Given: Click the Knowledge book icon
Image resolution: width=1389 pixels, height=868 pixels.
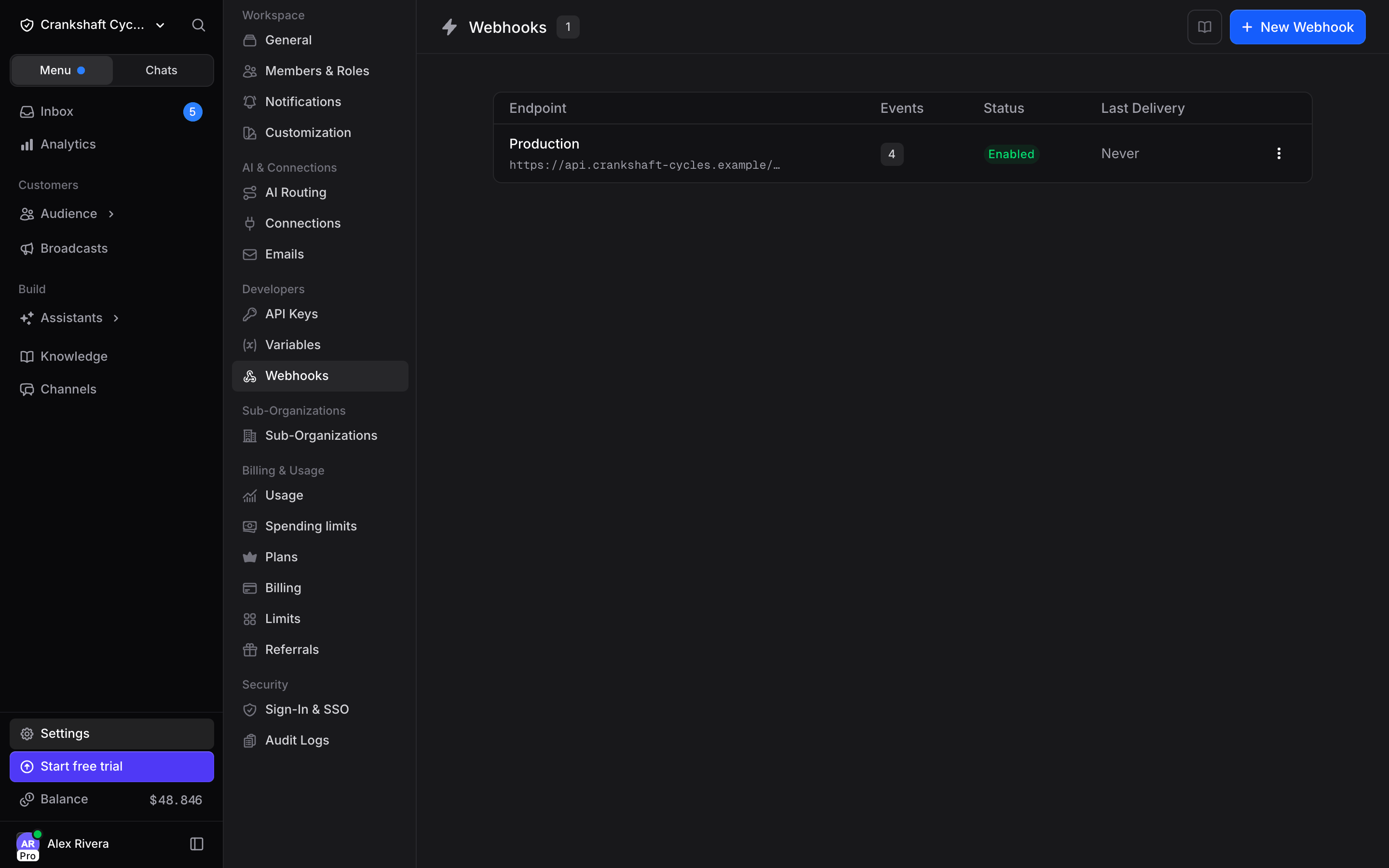Looking at the screenshot, I should pyautogui.click(x=27, y=356).
